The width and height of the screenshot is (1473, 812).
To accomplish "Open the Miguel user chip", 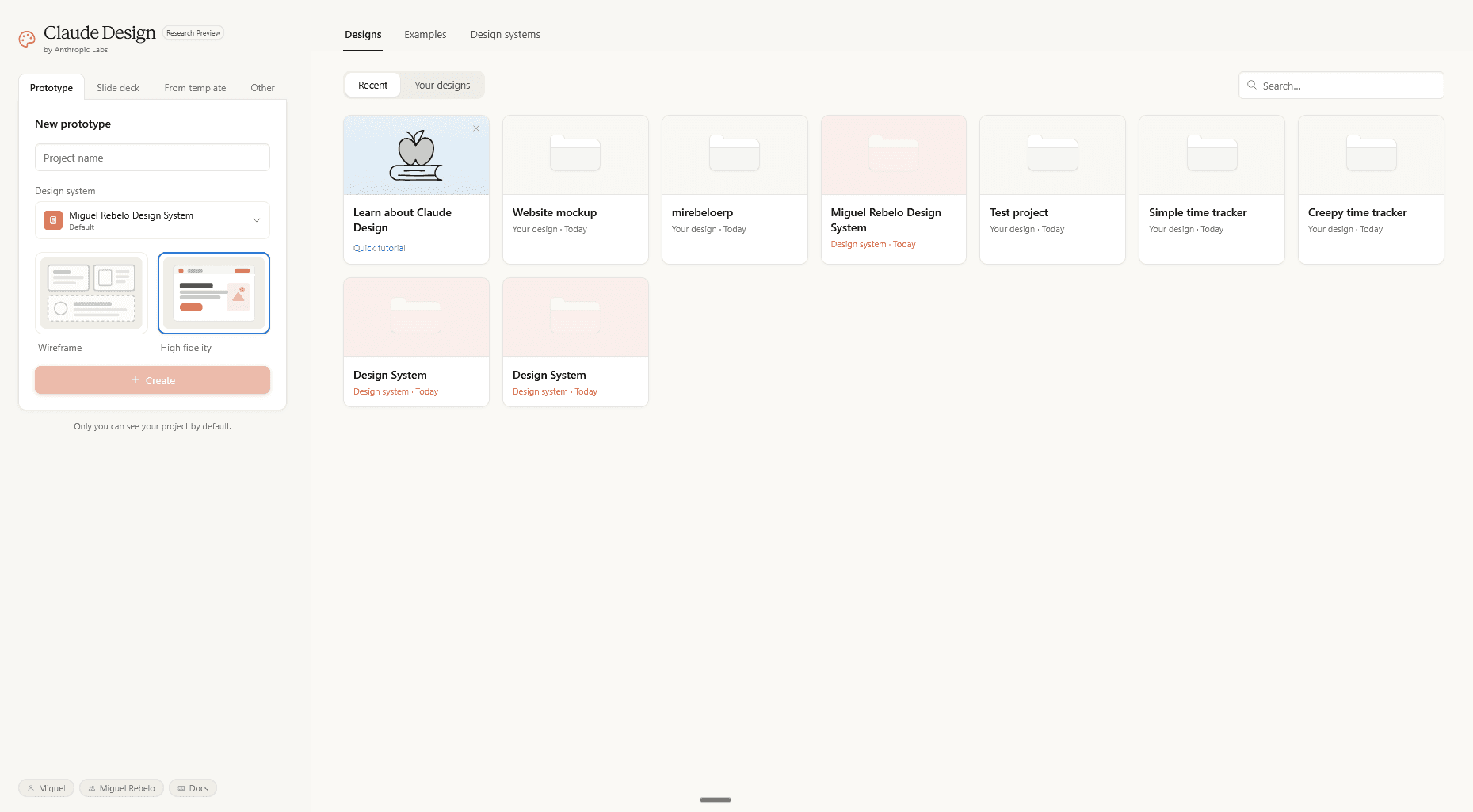I will point(47,788).
